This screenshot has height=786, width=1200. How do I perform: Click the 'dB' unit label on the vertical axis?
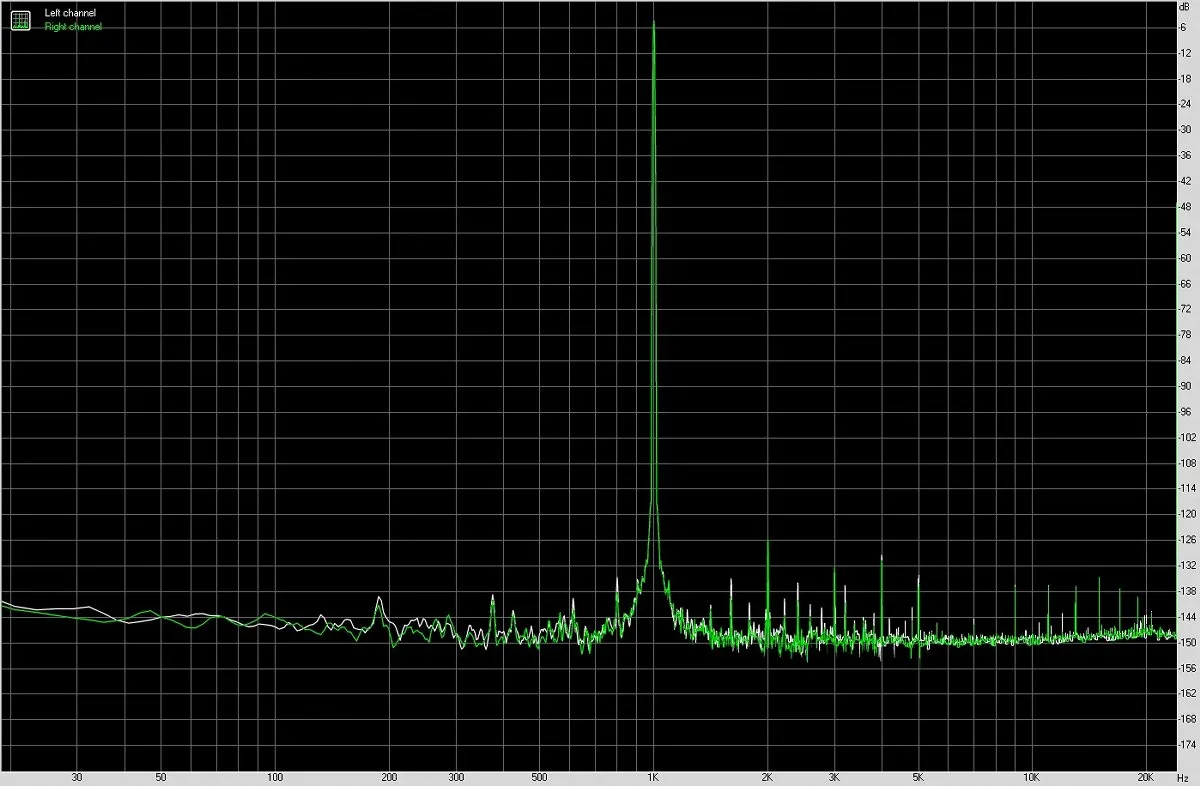click(x=1186, y=8)
